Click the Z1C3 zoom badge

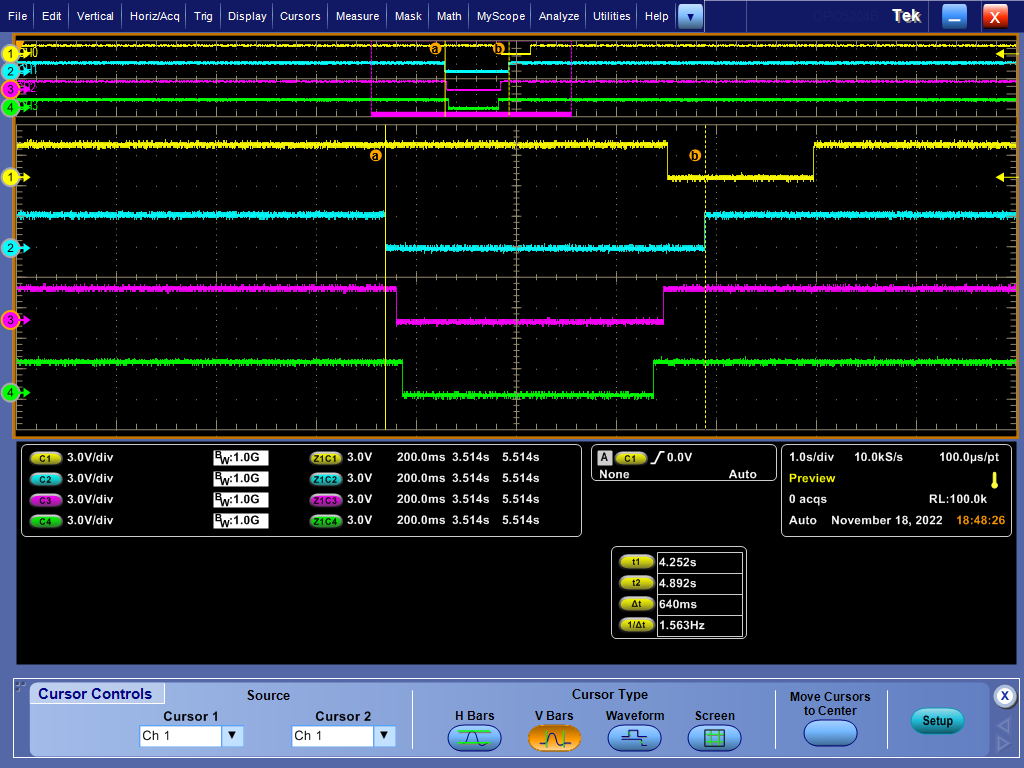(x=325, y=500)
